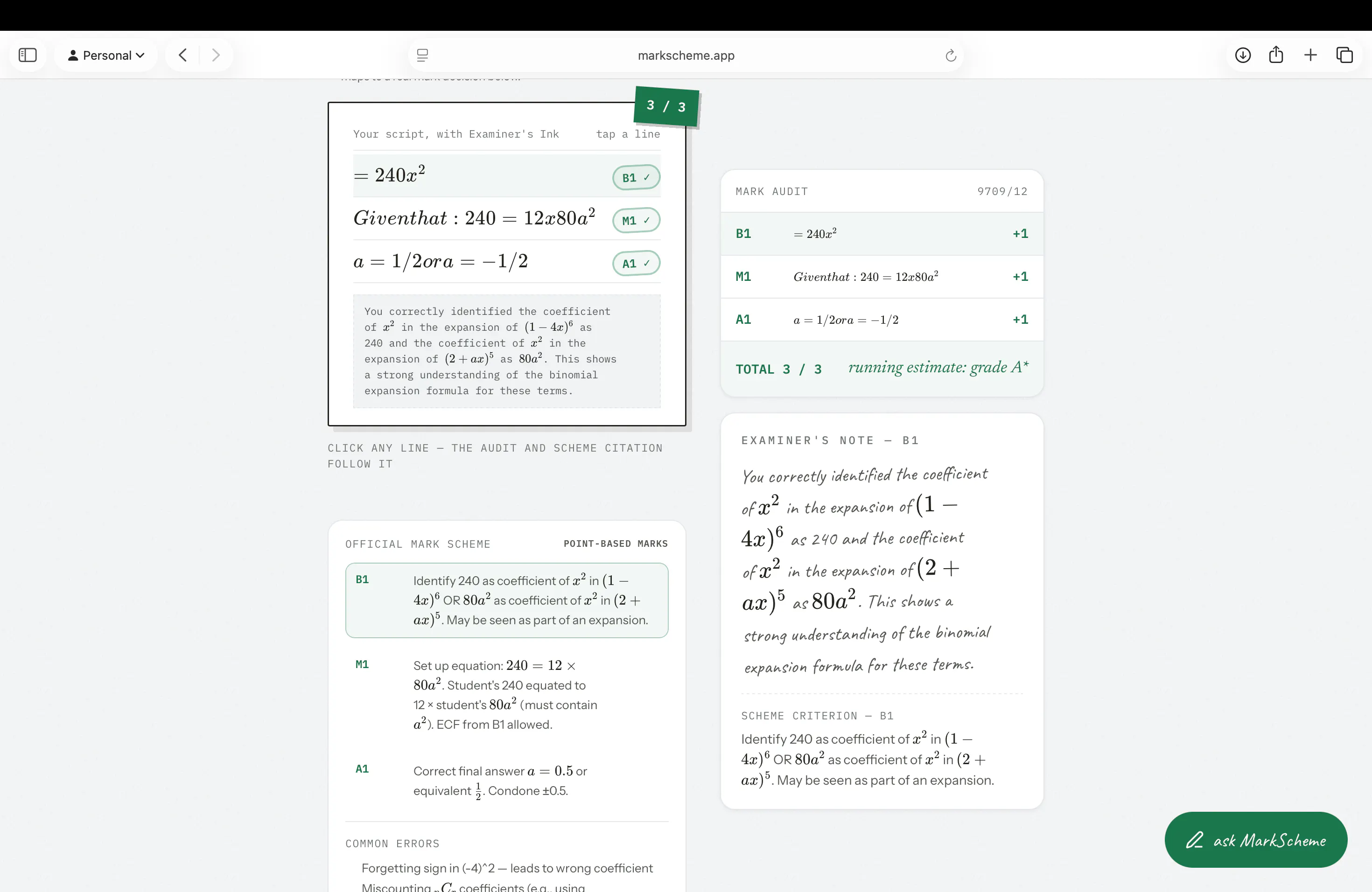The image size is (1372, 892).
Task: Go back with the left chevron
Action: [183, 56]
